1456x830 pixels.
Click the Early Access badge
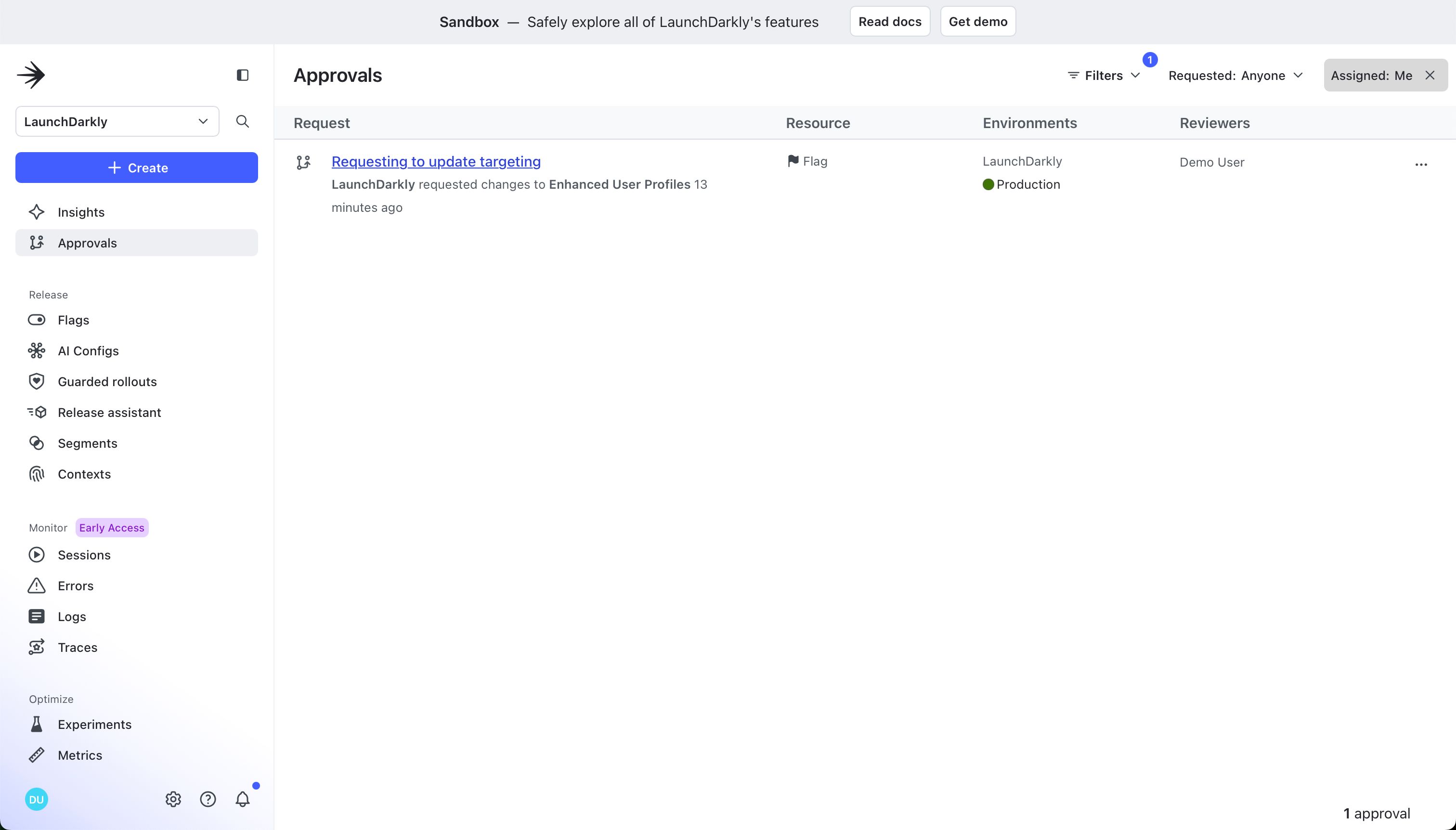112,527
